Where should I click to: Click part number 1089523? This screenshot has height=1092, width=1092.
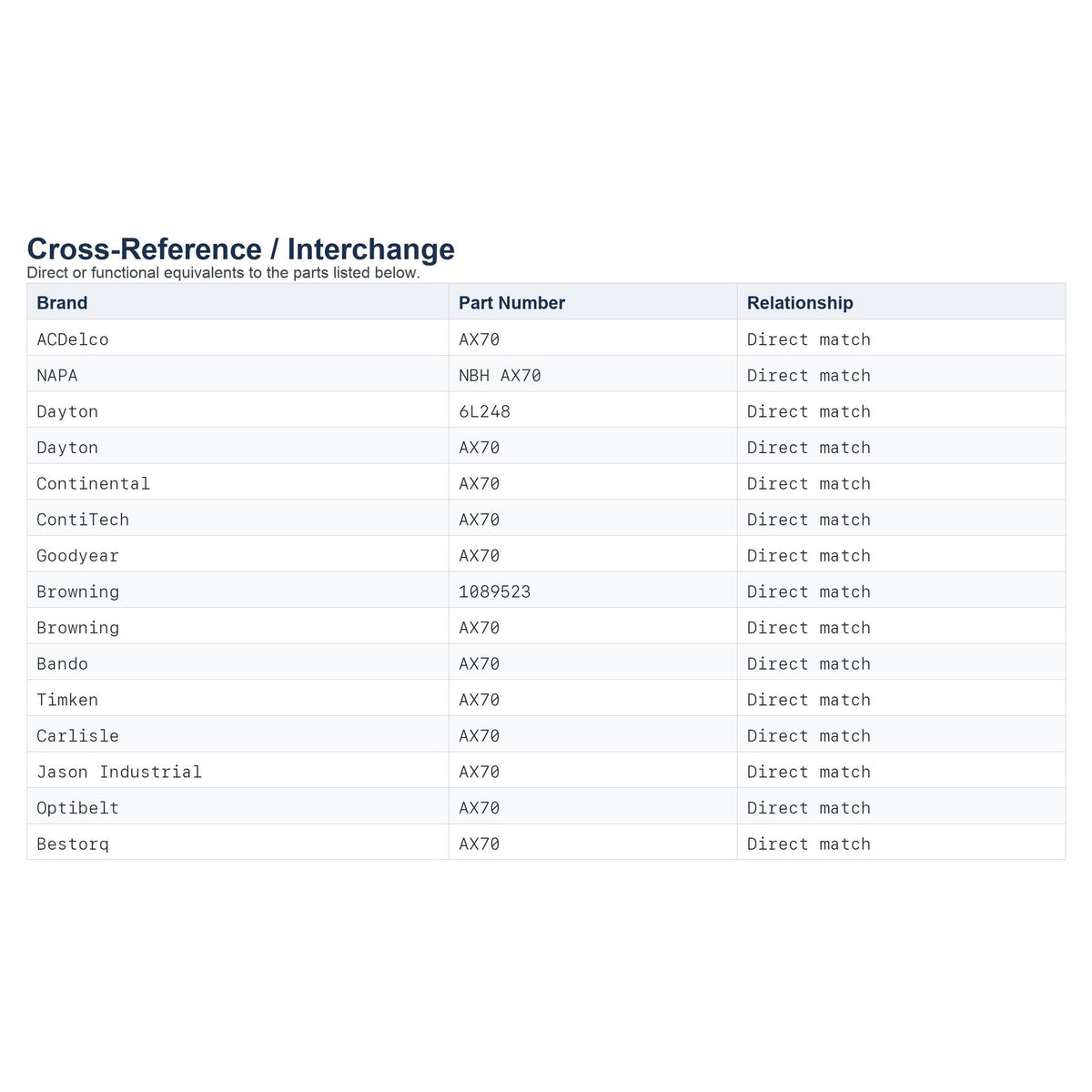click(x=495, y=591)
